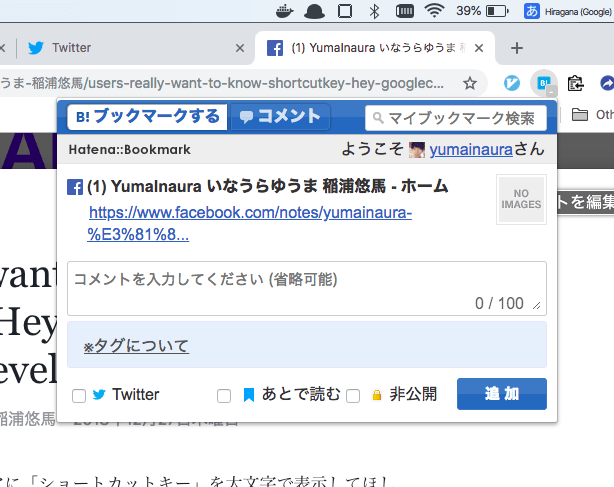The height and width of the screenshot is (487, 614).
Task: Open the タグについて link
Action: [x=136, y=346]
